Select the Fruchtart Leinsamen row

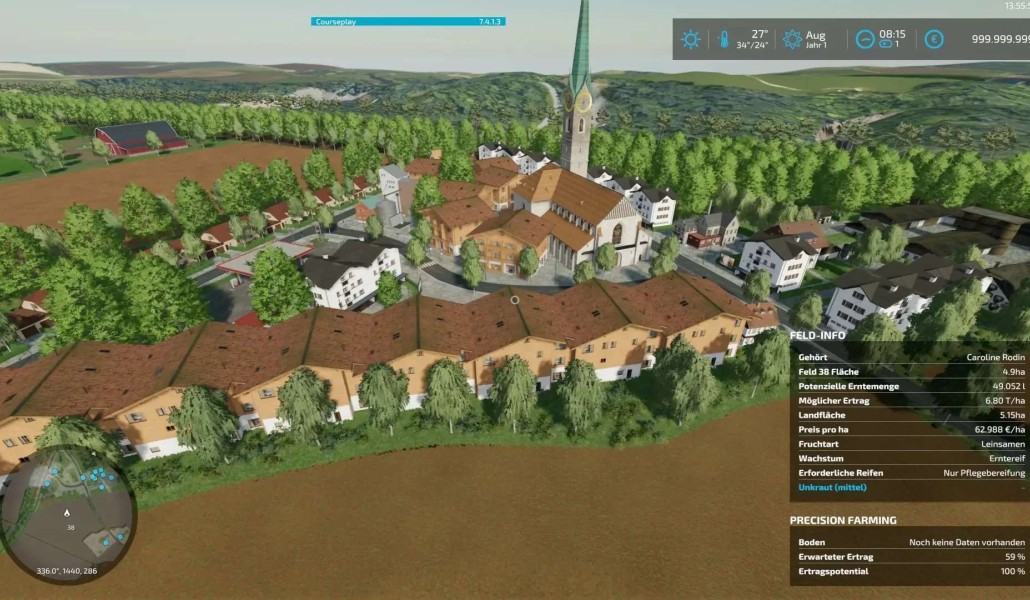911,444
